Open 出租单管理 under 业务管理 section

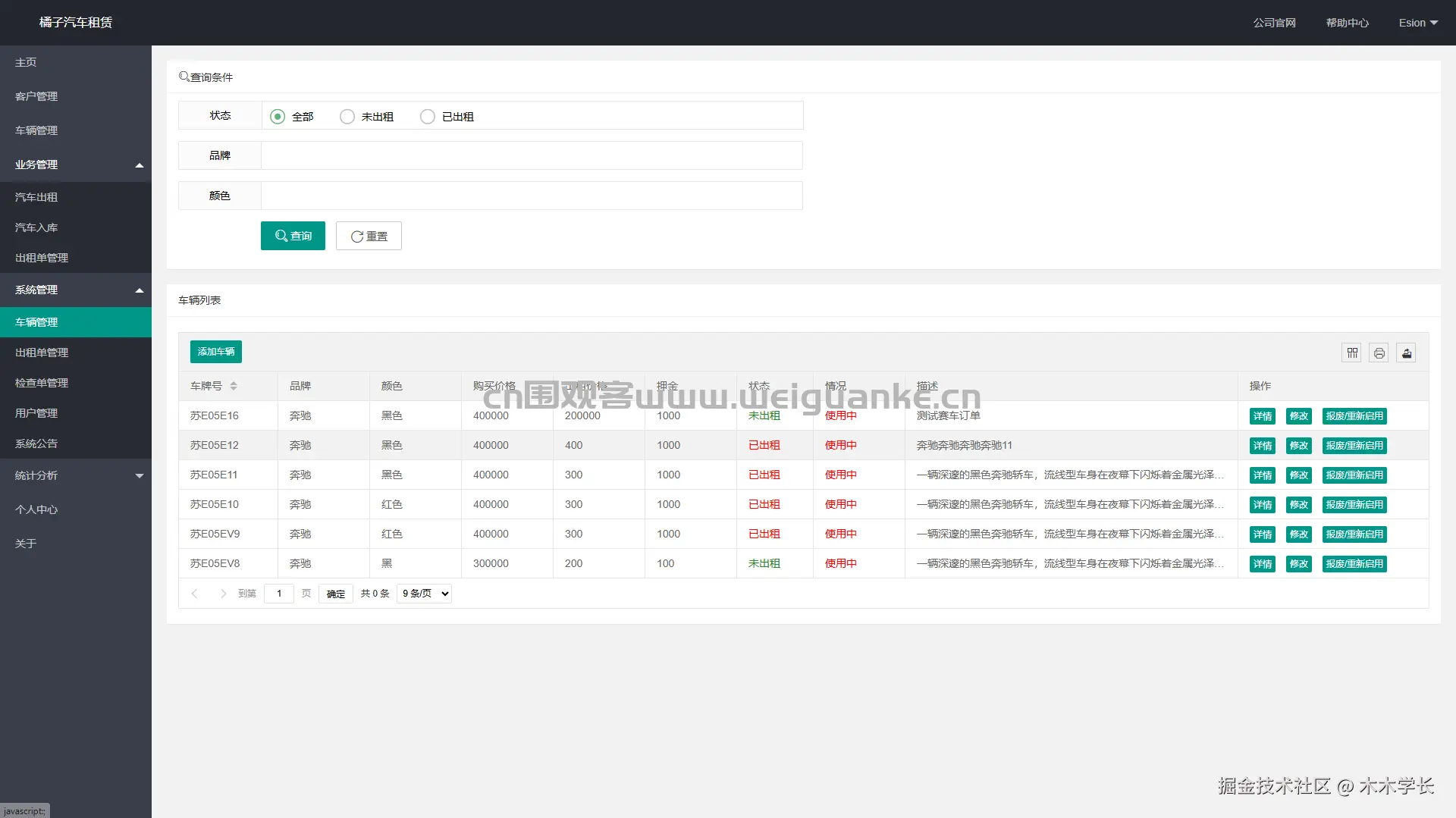76,258
